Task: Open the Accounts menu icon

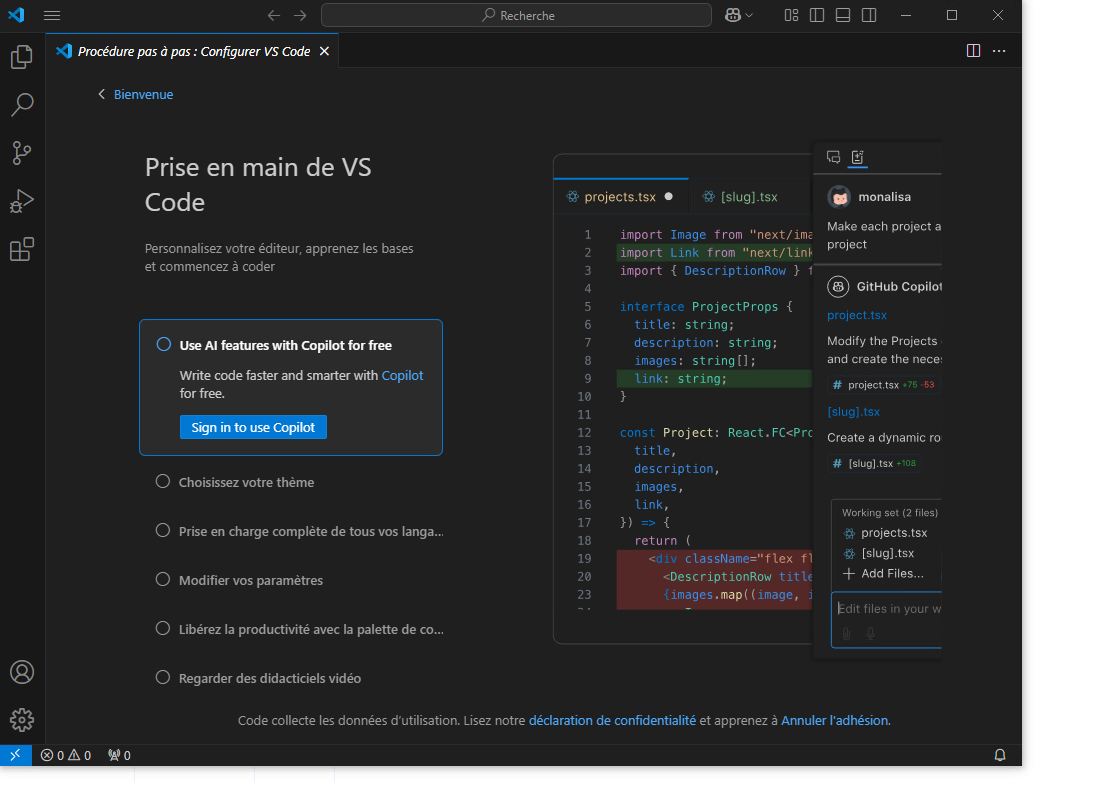Action: 22,672
